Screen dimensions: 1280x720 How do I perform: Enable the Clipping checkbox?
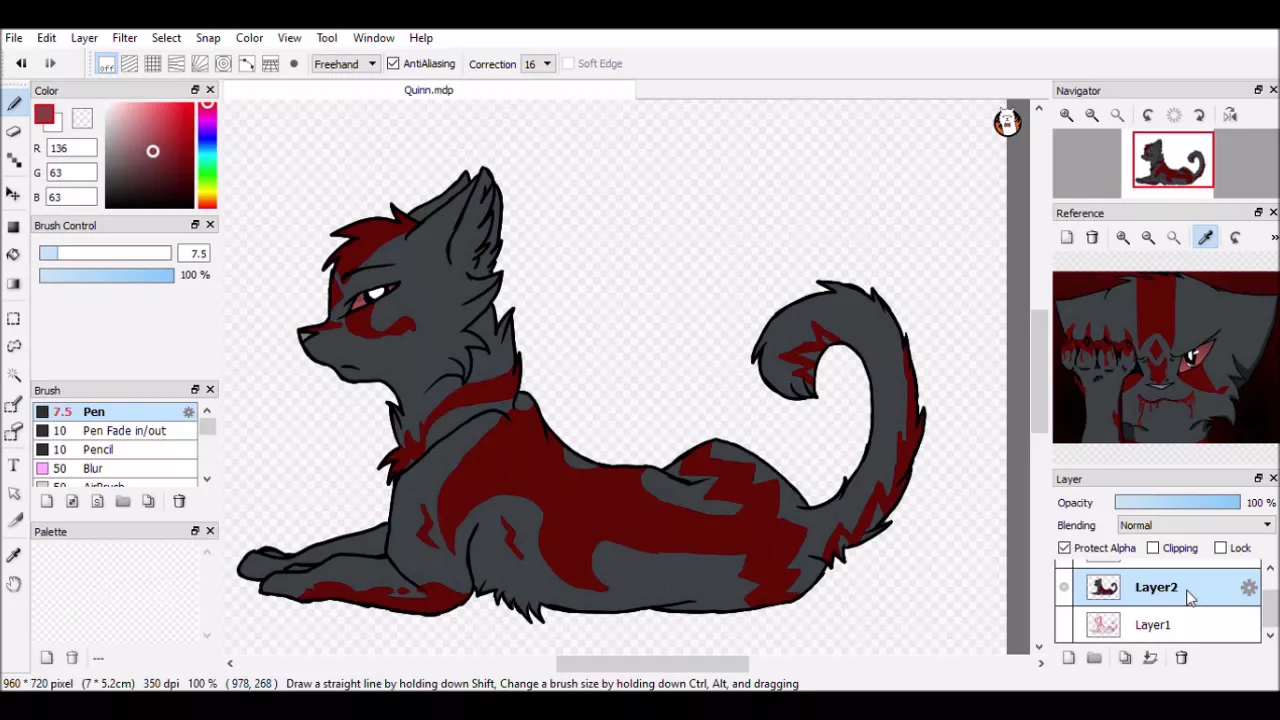[1153, 548]
